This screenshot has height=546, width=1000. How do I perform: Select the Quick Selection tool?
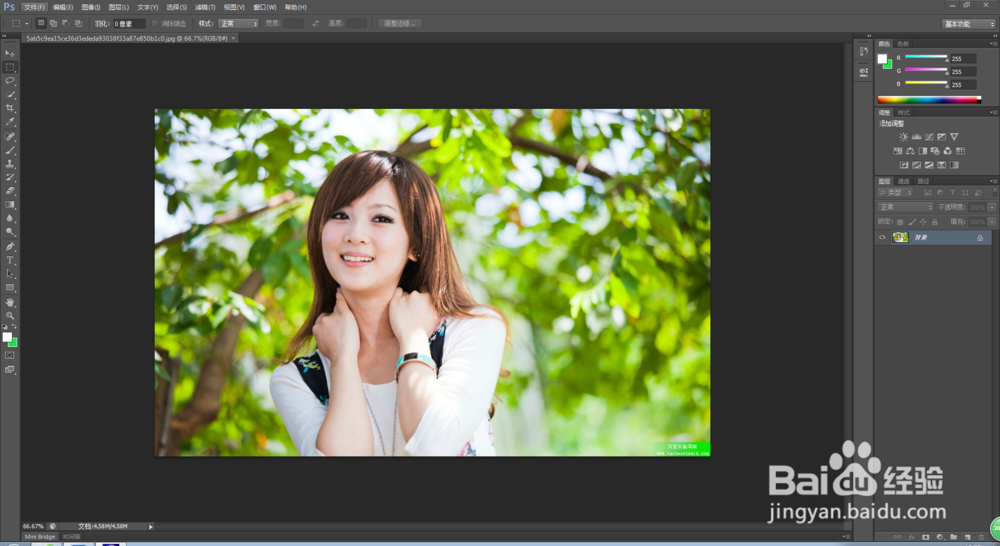[10, 94]
